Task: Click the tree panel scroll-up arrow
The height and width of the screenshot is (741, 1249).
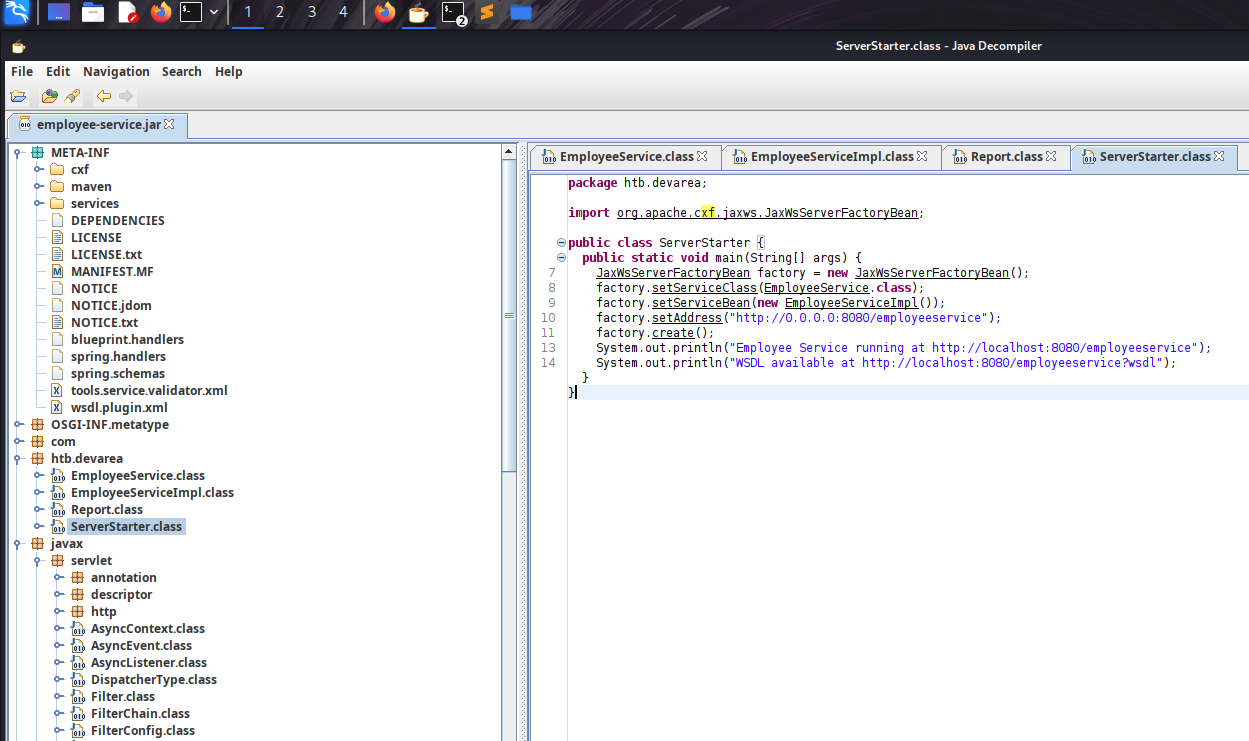Action: (x=510, y=153)
